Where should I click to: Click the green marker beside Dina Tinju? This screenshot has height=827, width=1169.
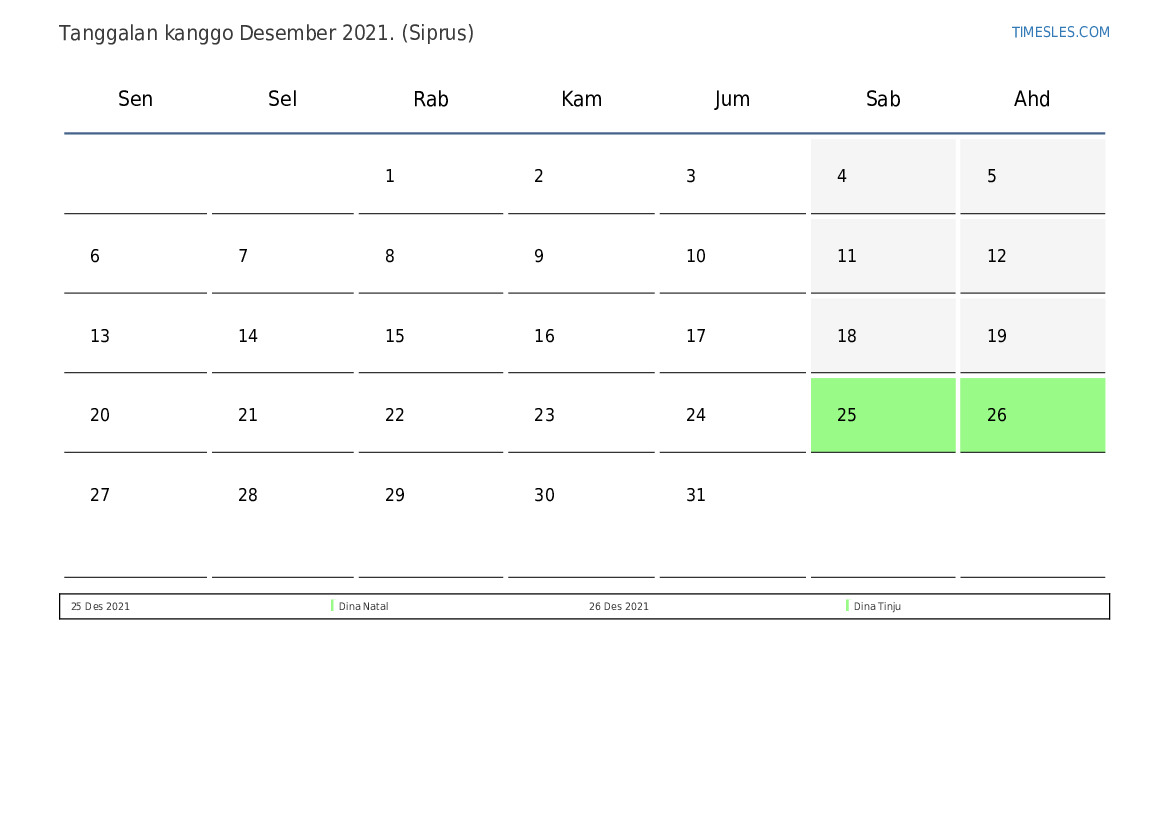847,606
